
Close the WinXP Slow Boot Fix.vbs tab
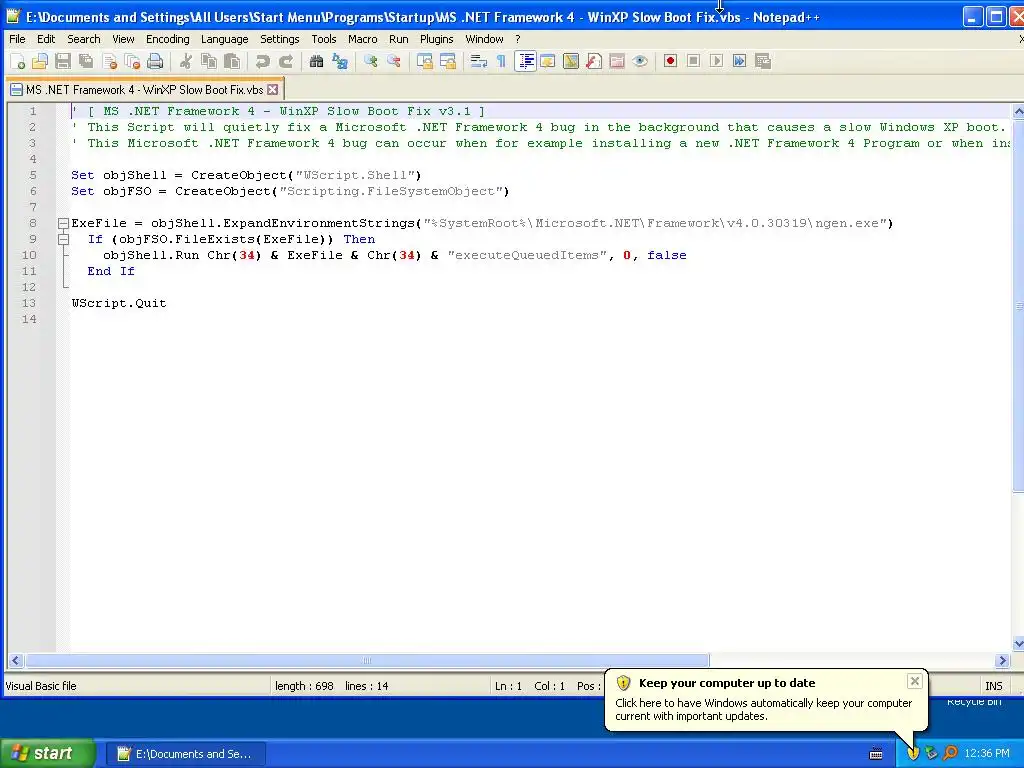click(x=273, y=89)
